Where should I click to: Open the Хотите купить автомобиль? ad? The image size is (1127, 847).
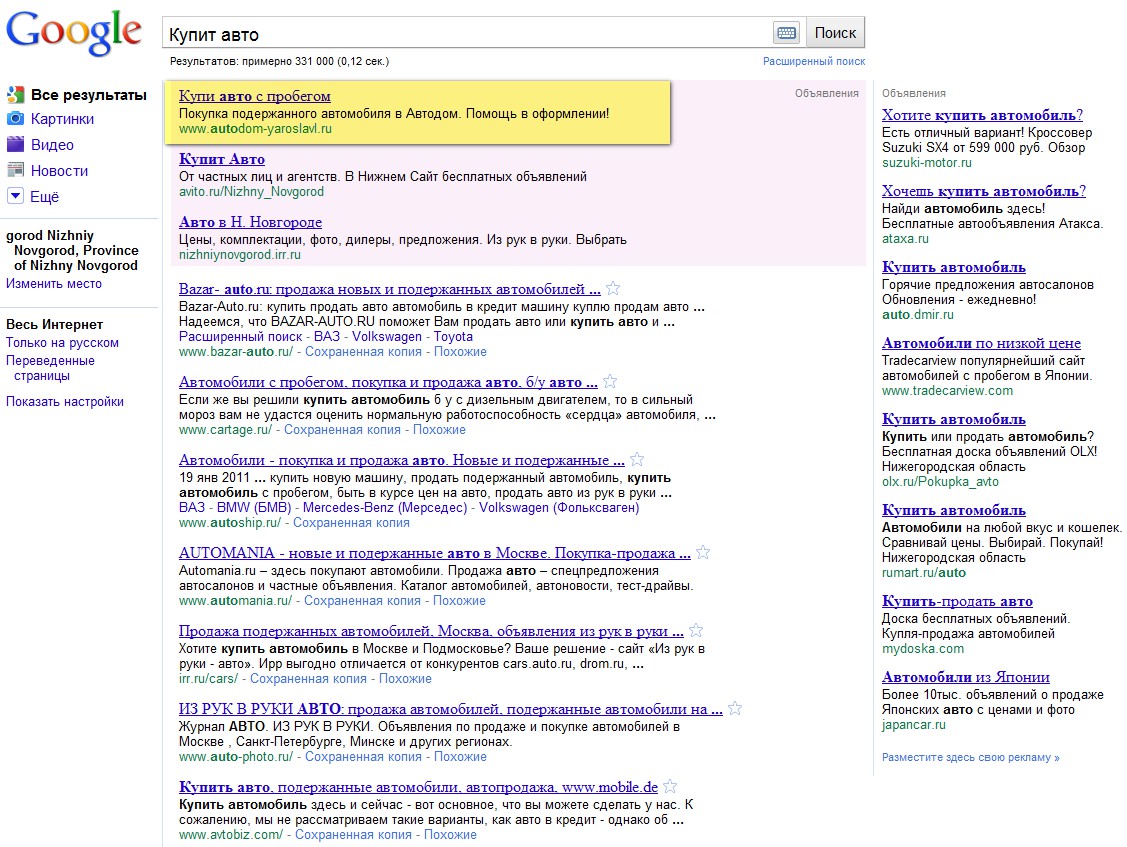click(x=983, y=115)
